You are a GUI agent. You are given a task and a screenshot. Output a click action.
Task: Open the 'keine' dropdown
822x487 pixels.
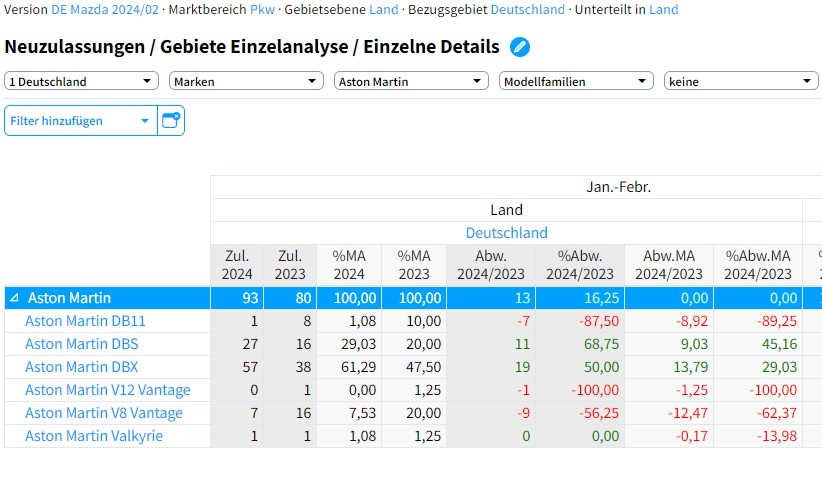[x=741, y=81]
